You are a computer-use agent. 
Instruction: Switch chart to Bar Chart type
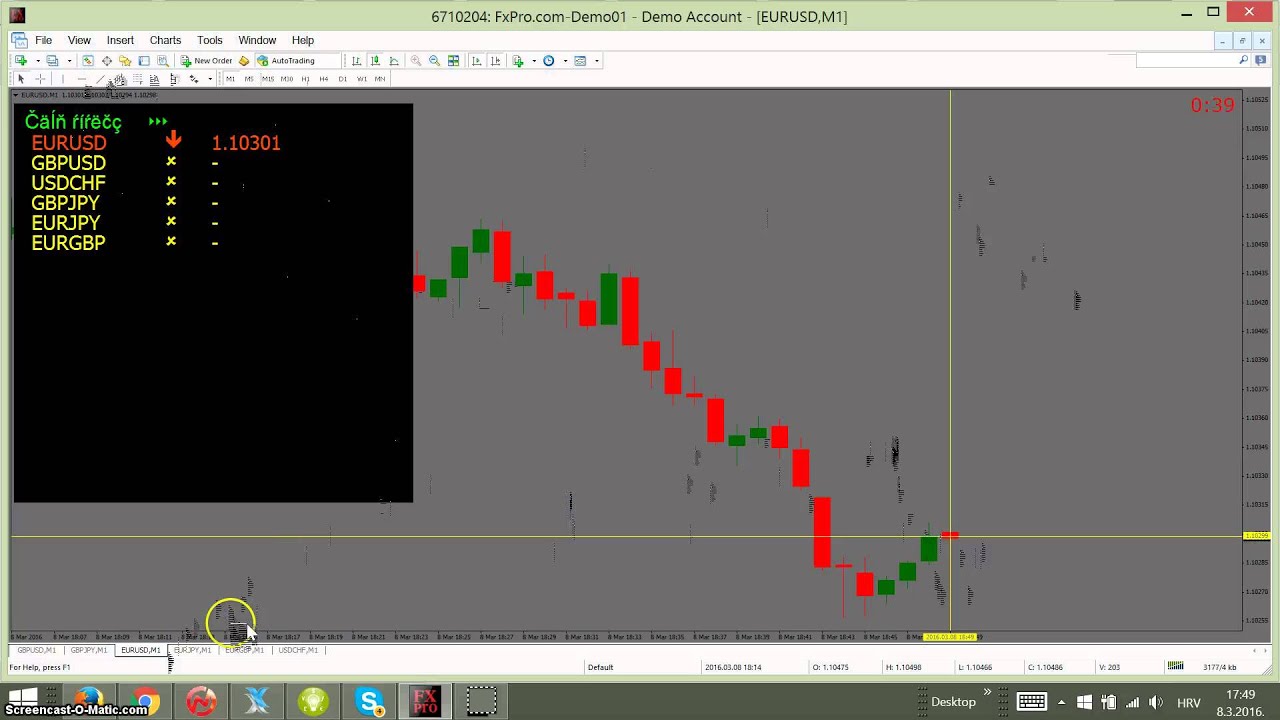(x=356, y=61)
